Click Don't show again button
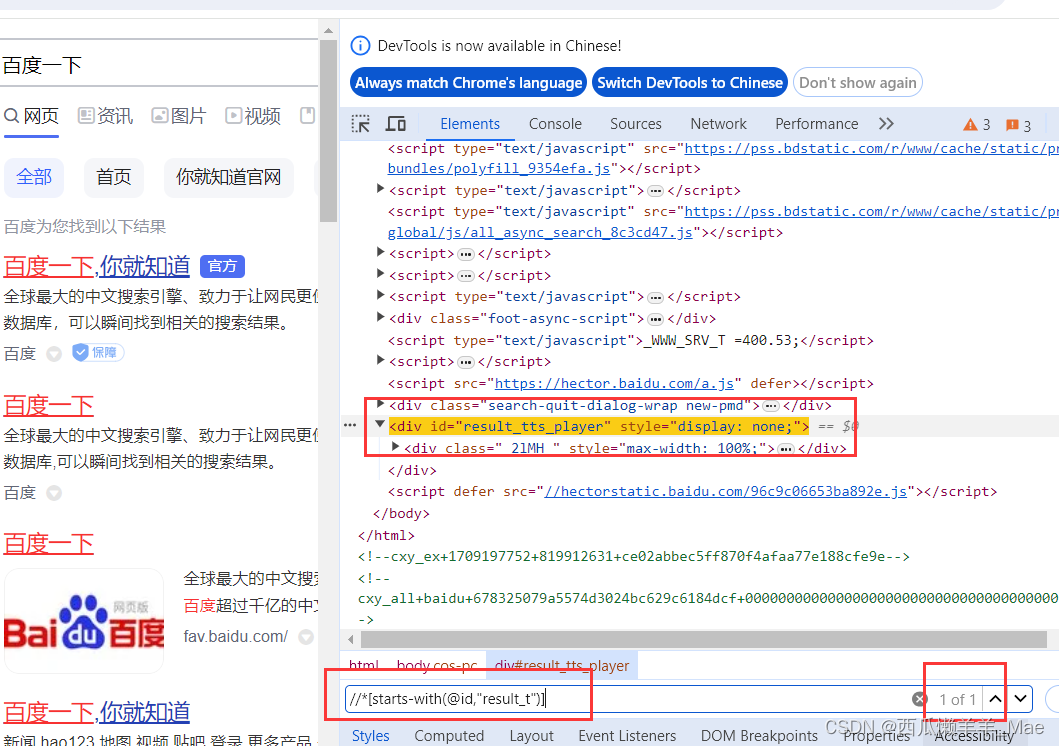The height and width of the screenshot is (746, 1059). (x=858, y=83)
